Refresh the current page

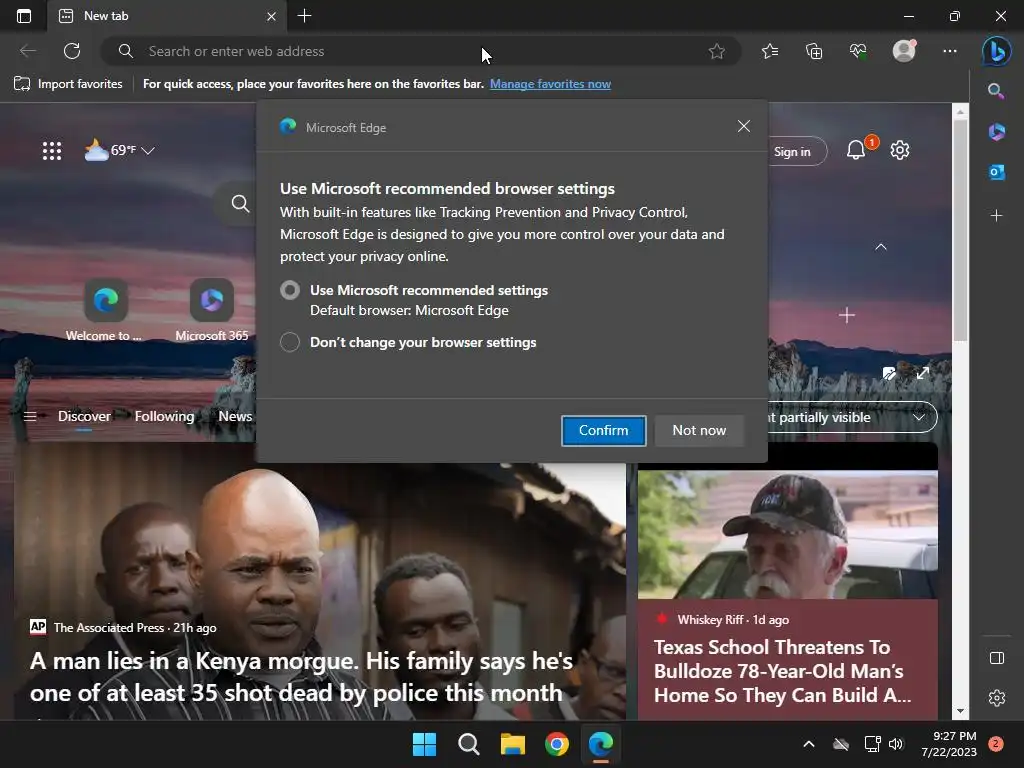click(x=72, y=51)
